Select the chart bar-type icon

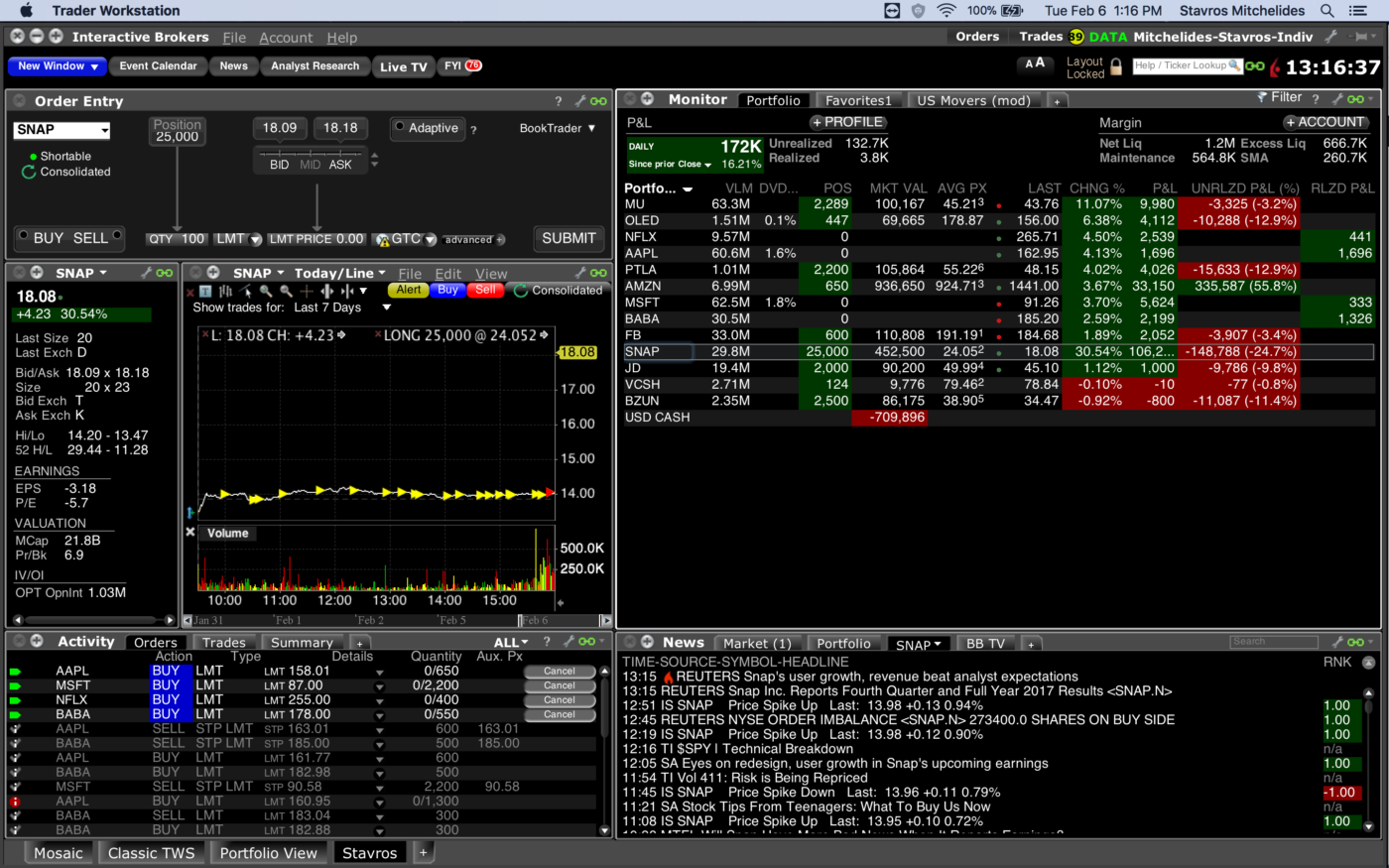pyautogui.click(x=225, y=291)
